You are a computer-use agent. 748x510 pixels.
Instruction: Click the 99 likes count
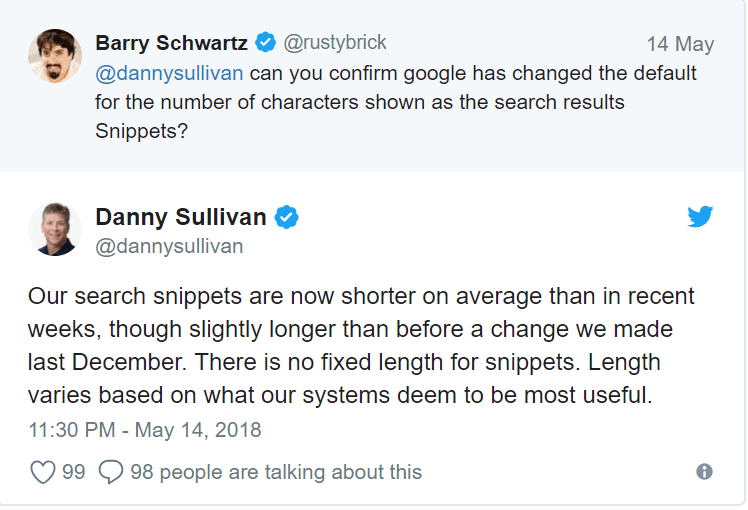pyautogui.click(x=73, y=472)
